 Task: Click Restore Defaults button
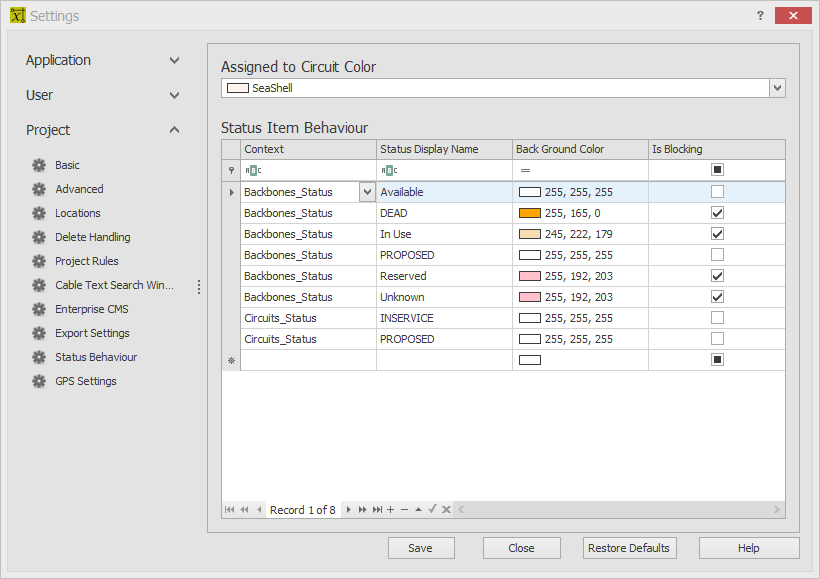click(x=629, y=548)
